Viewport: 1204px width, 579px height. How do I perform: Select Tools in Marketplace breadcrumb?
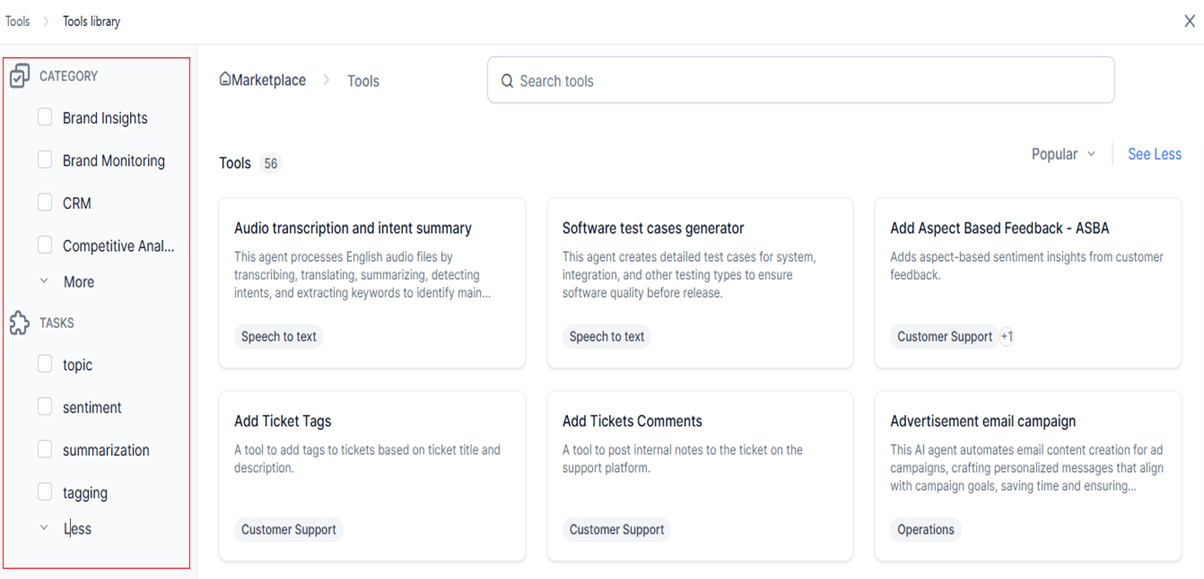tap(363, 81)
